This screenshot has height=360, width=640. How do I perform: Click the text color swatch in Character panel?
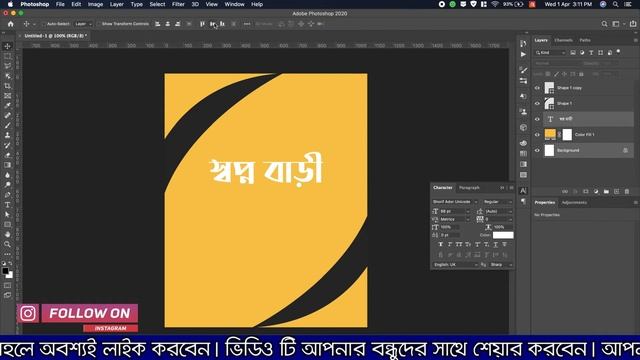tap(503, 235)
